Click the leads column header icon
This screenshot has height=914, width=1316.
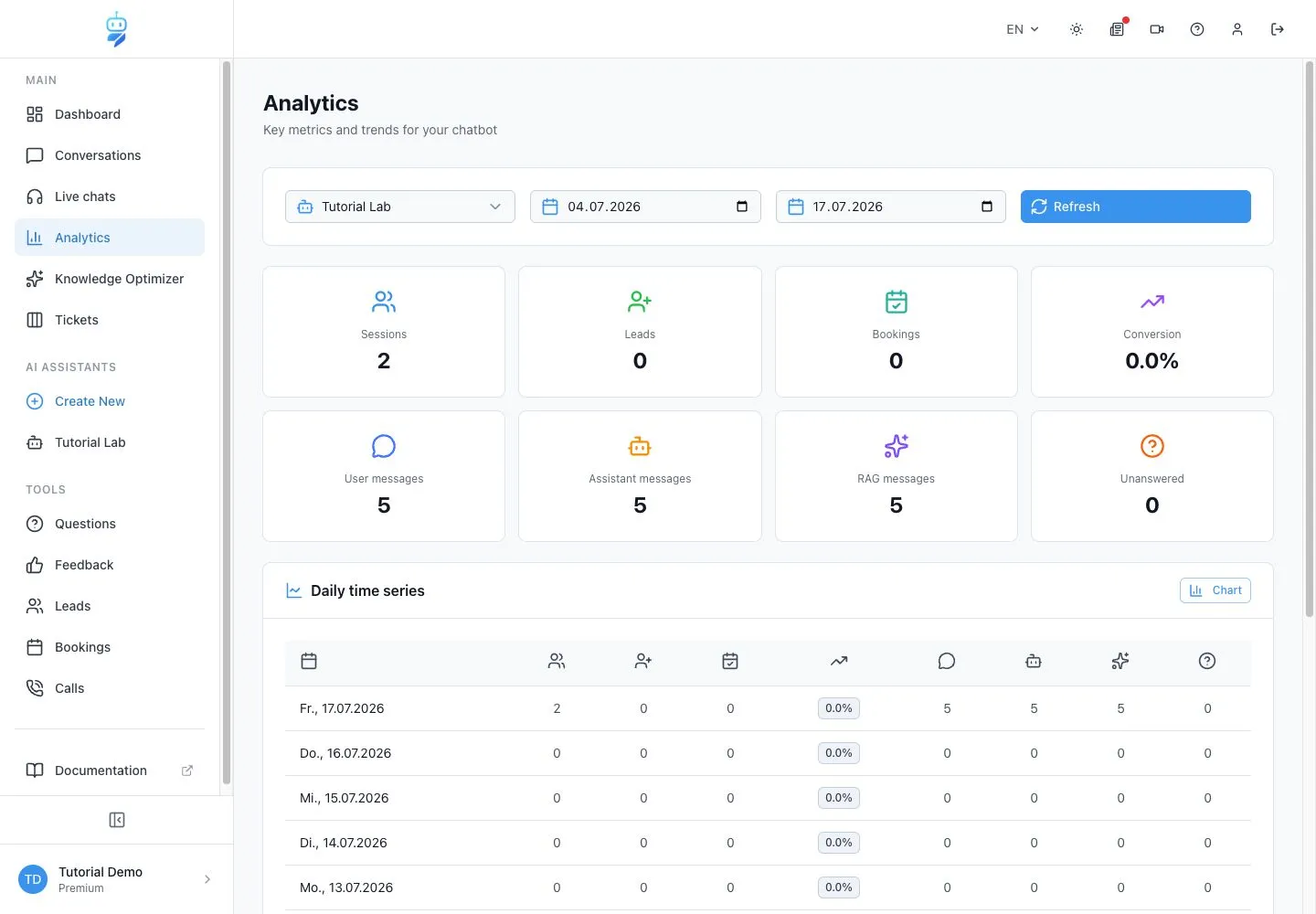click(643, 661)
